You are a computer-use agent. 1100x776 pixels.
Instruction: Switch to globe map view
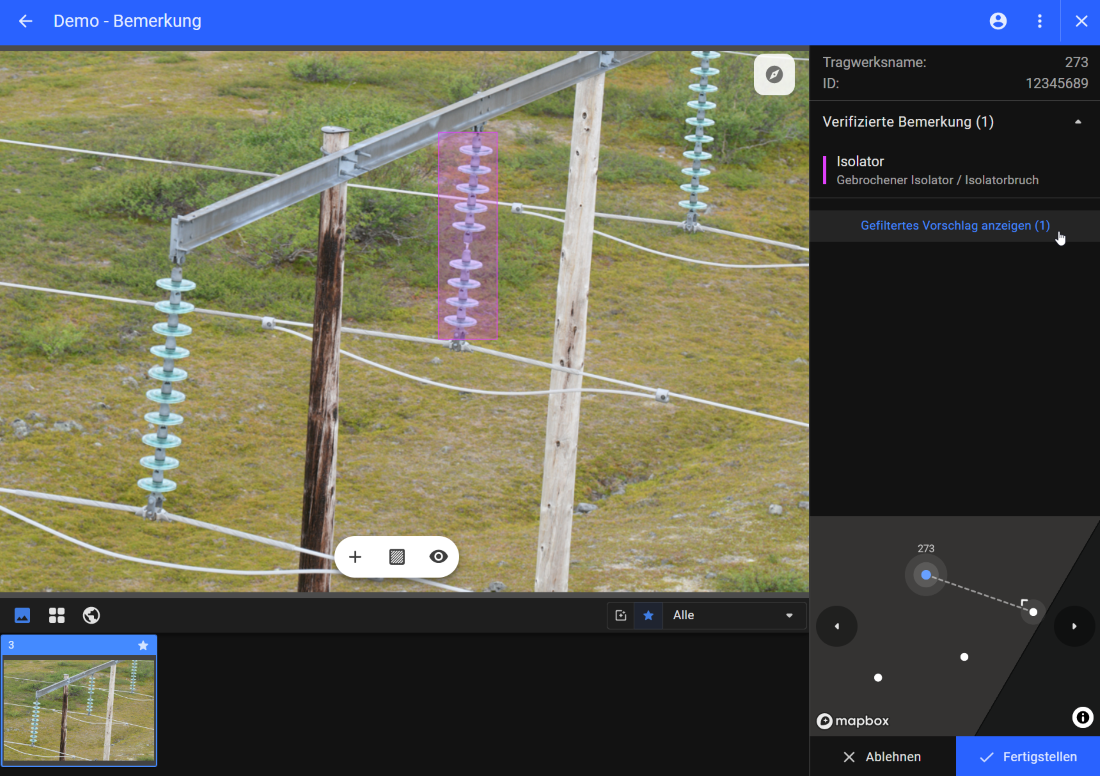(91, 615)
